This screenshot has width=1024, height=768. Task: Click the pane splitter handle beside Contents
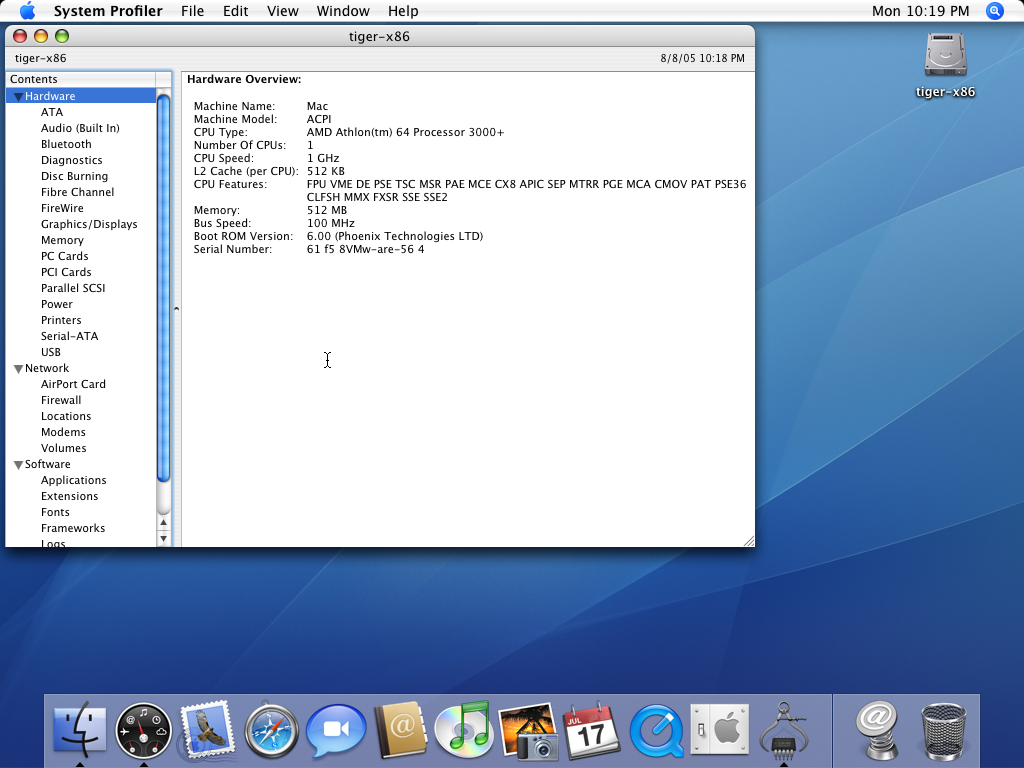click(176, 308)
